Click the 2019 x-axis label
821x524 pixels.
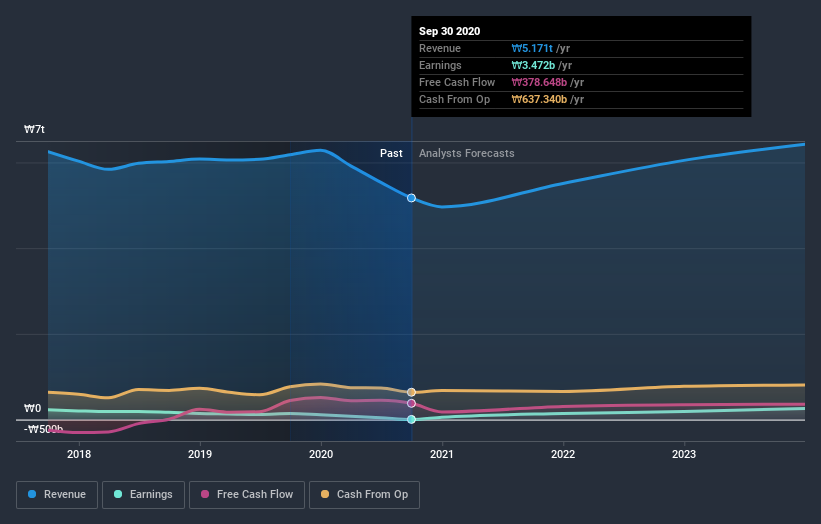coord(200,454)
